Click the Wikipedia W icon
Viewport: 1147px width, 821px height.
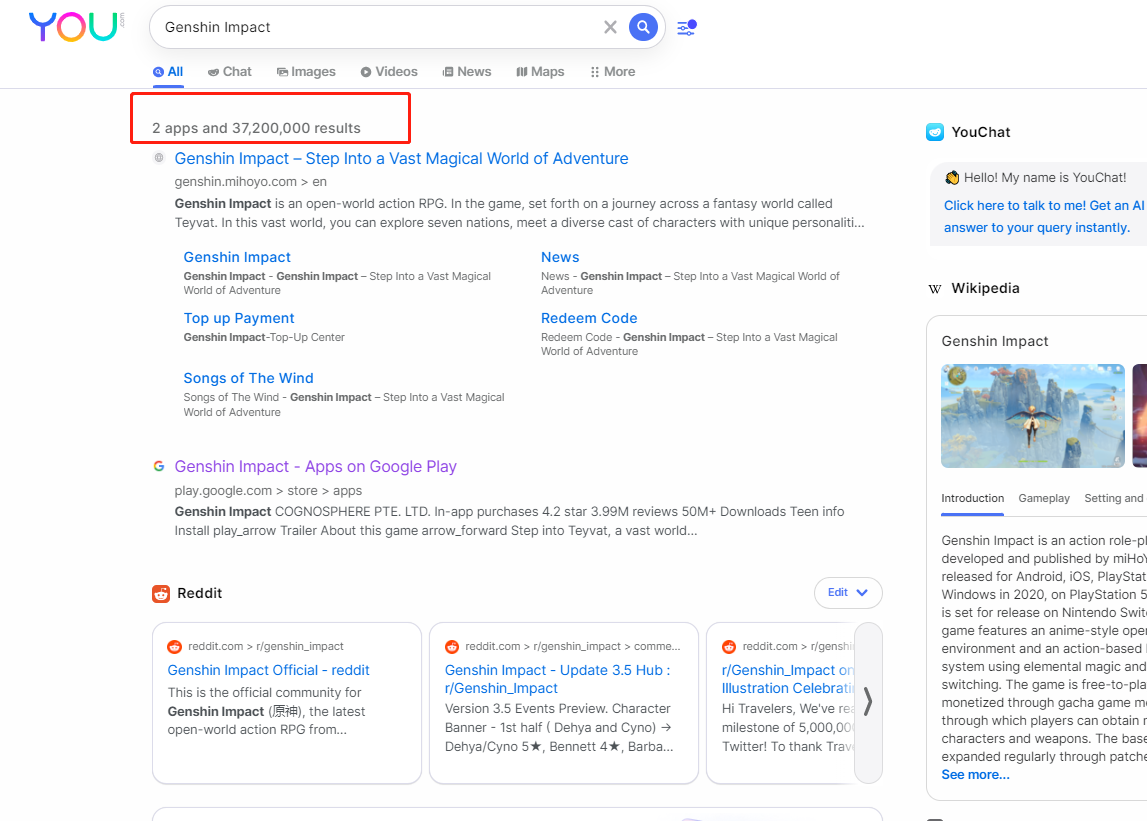point(935,289)
